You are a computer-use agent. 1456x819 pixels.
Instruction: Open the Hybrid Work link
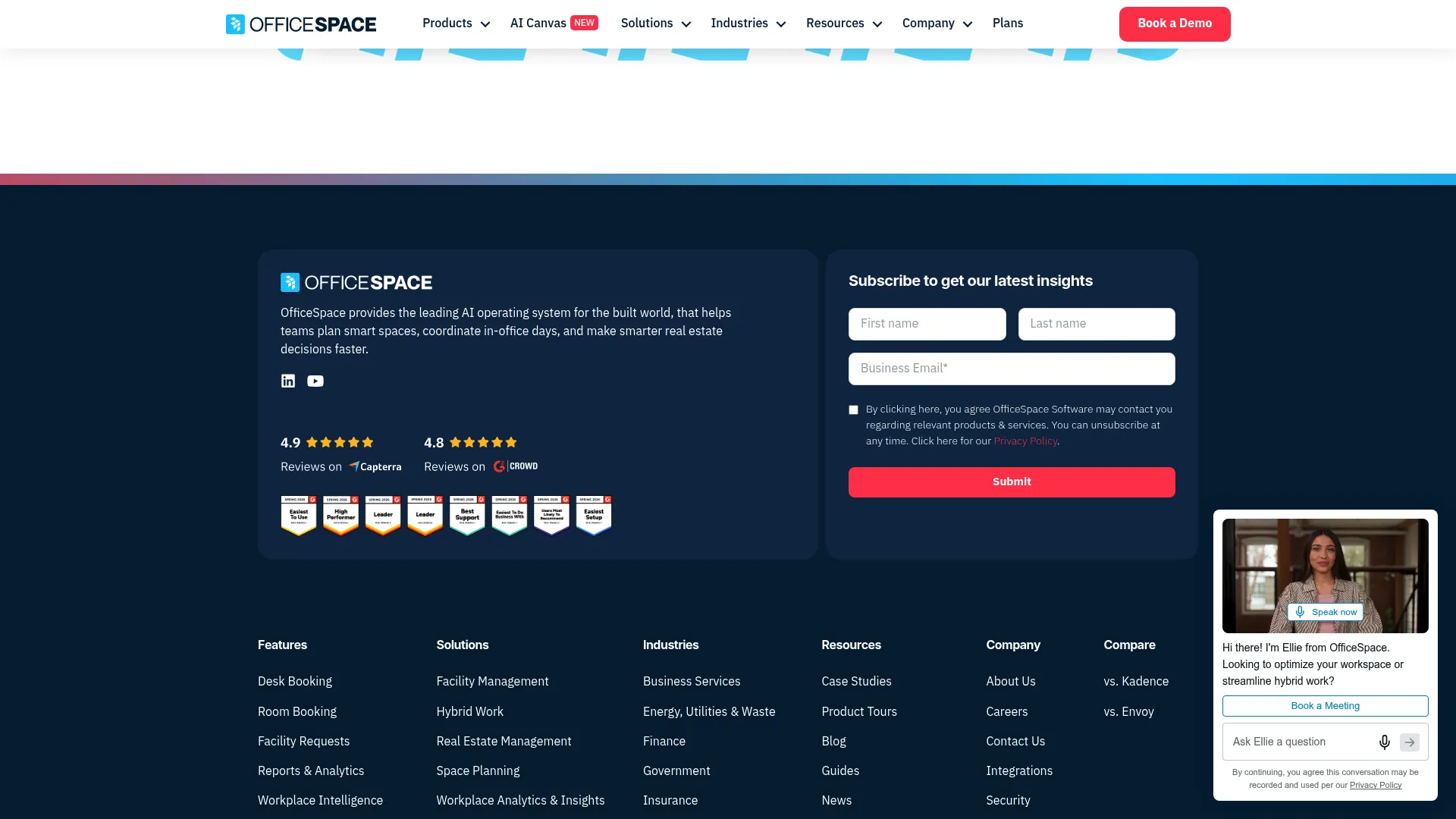click(x=470, y=711)
